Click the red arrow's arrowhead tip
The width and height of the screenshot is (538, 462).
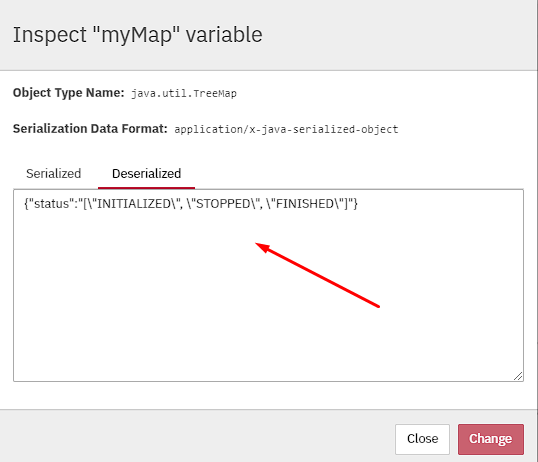pos(257,244)
